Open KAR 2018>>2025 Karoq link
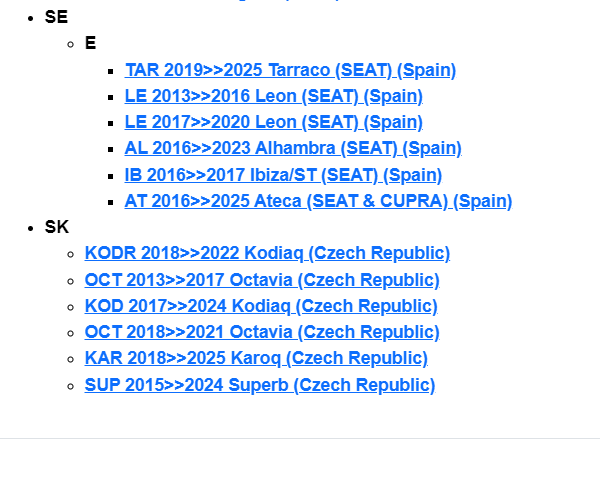The image size is (600, 482). [x=256, y=358]
